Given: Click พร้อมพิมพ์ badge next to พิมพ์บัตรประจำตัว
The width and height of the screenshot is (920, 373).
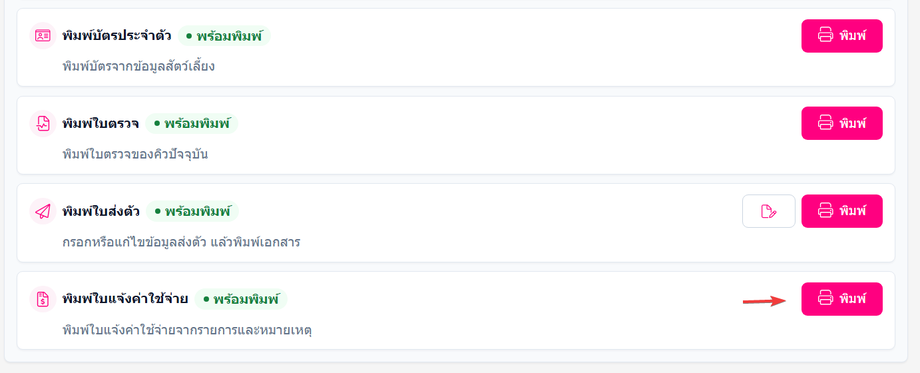Looking at the screenshot, I should click(x=225, y=36).
